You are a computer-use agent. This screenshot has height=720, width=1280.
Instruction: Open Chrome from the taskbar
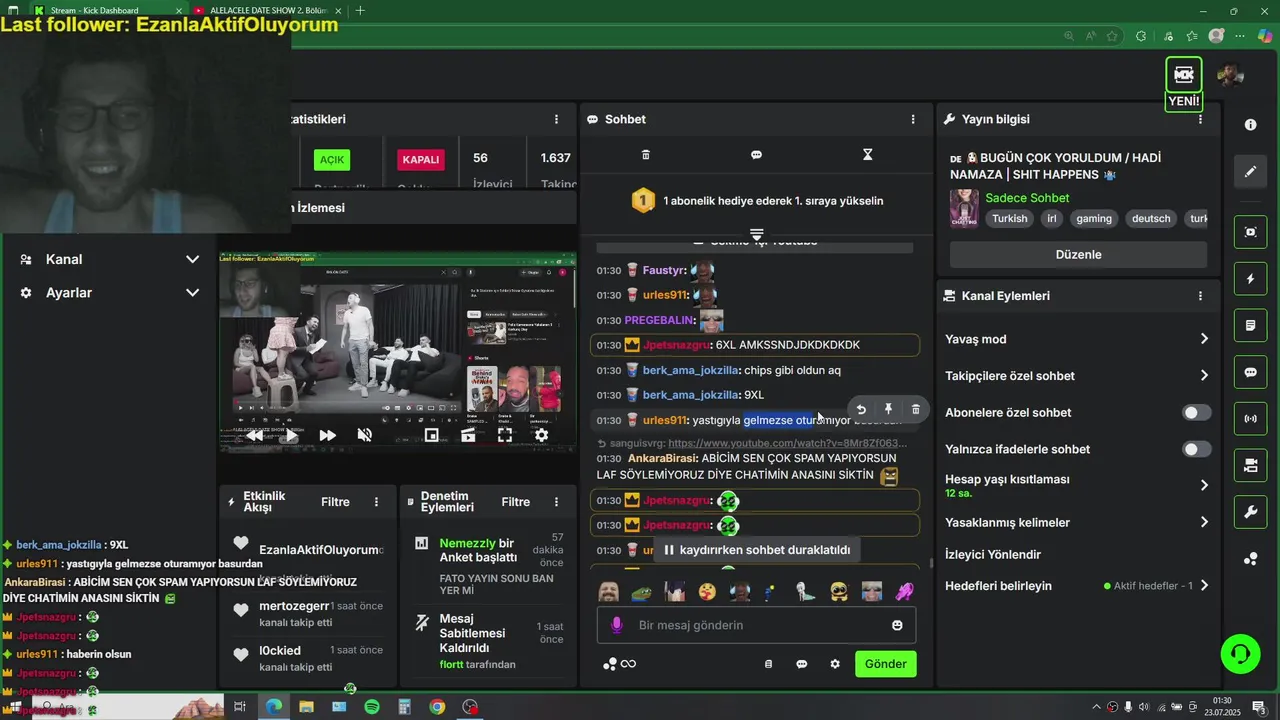[x=437, y=707]
